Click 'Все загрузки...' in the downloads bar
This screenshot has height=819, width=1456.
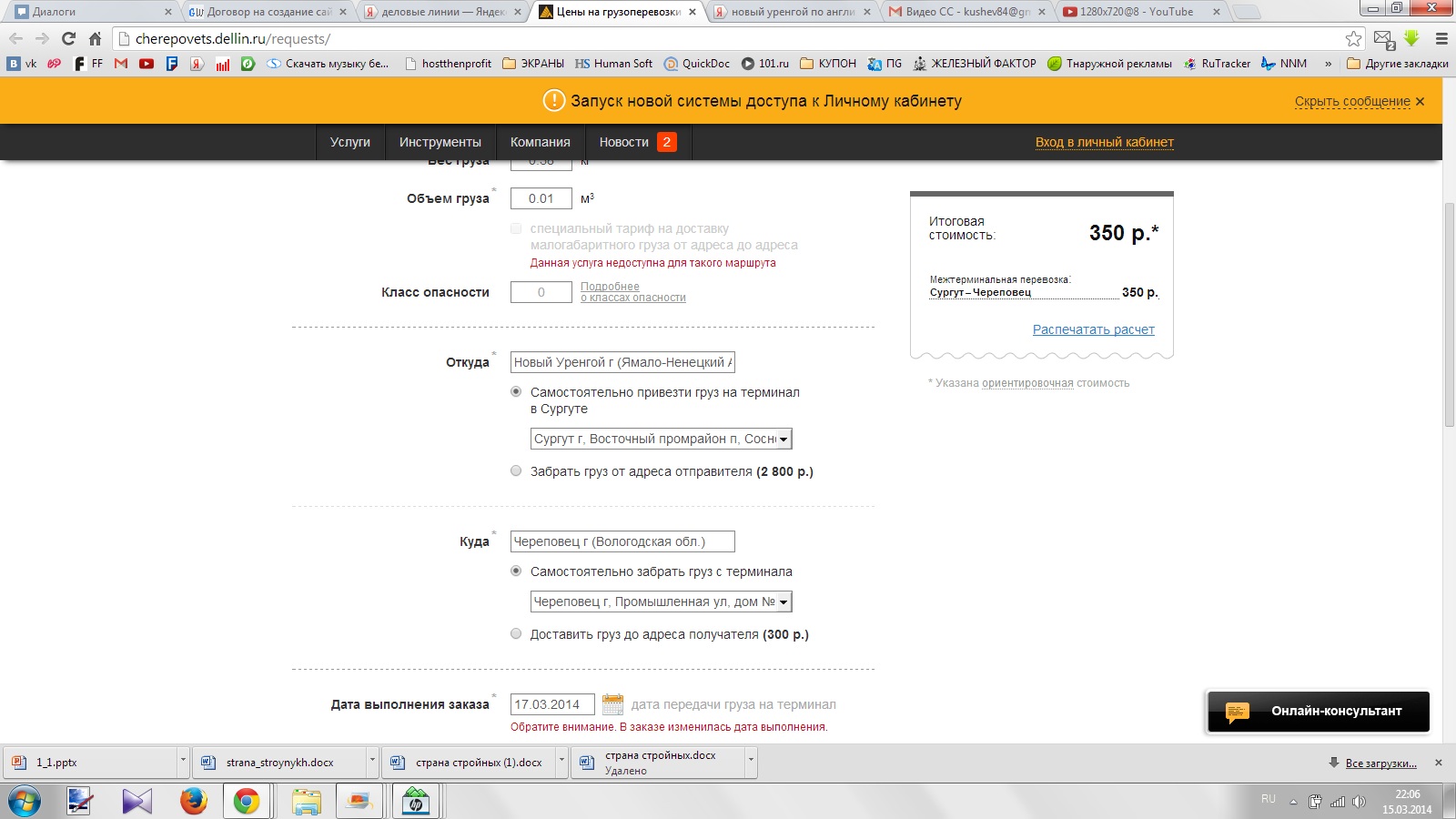point(1380,763)
